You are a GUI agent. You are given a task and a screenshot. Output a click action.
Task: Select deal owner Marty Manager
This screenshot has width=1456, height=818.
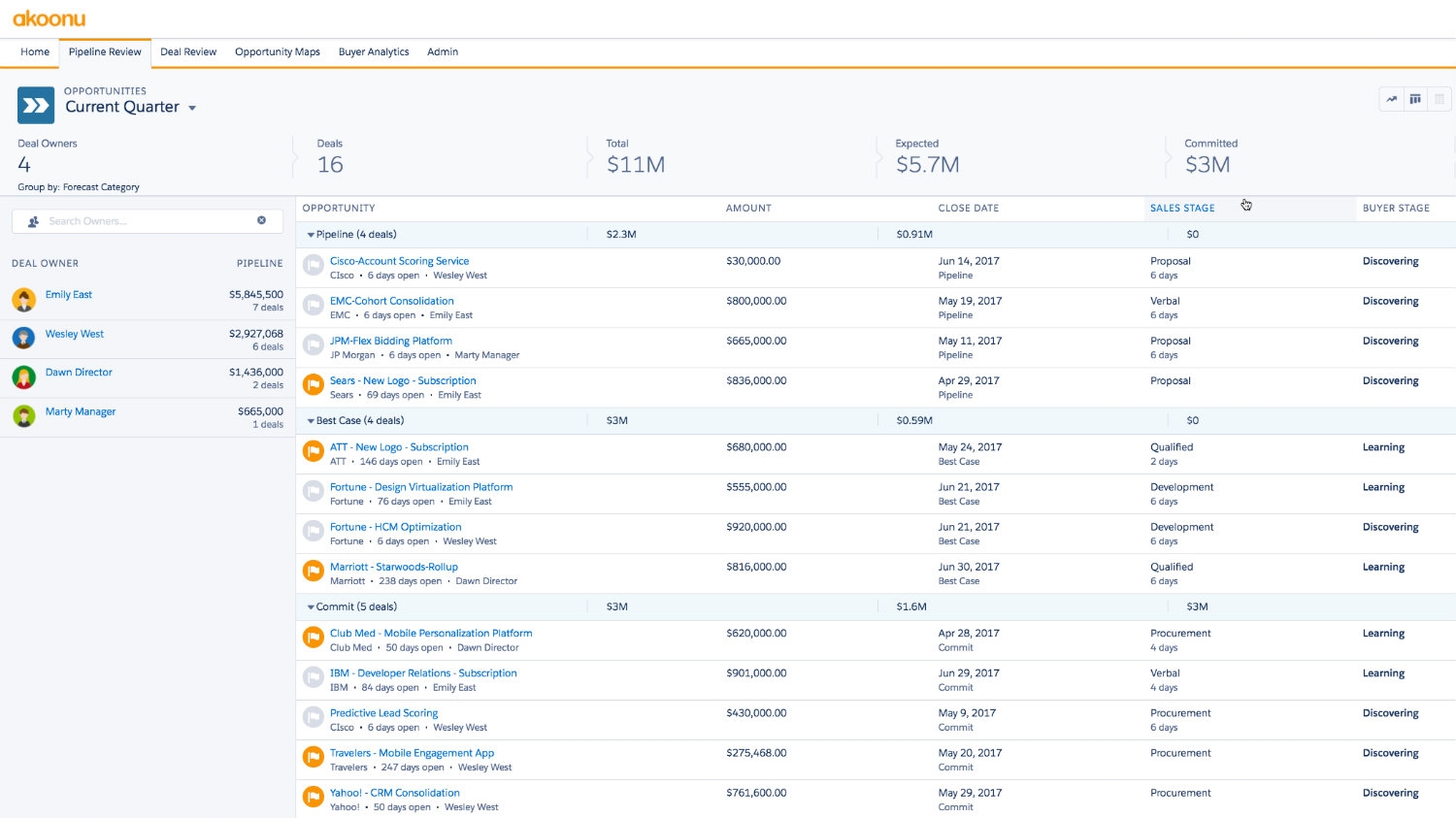81,411
